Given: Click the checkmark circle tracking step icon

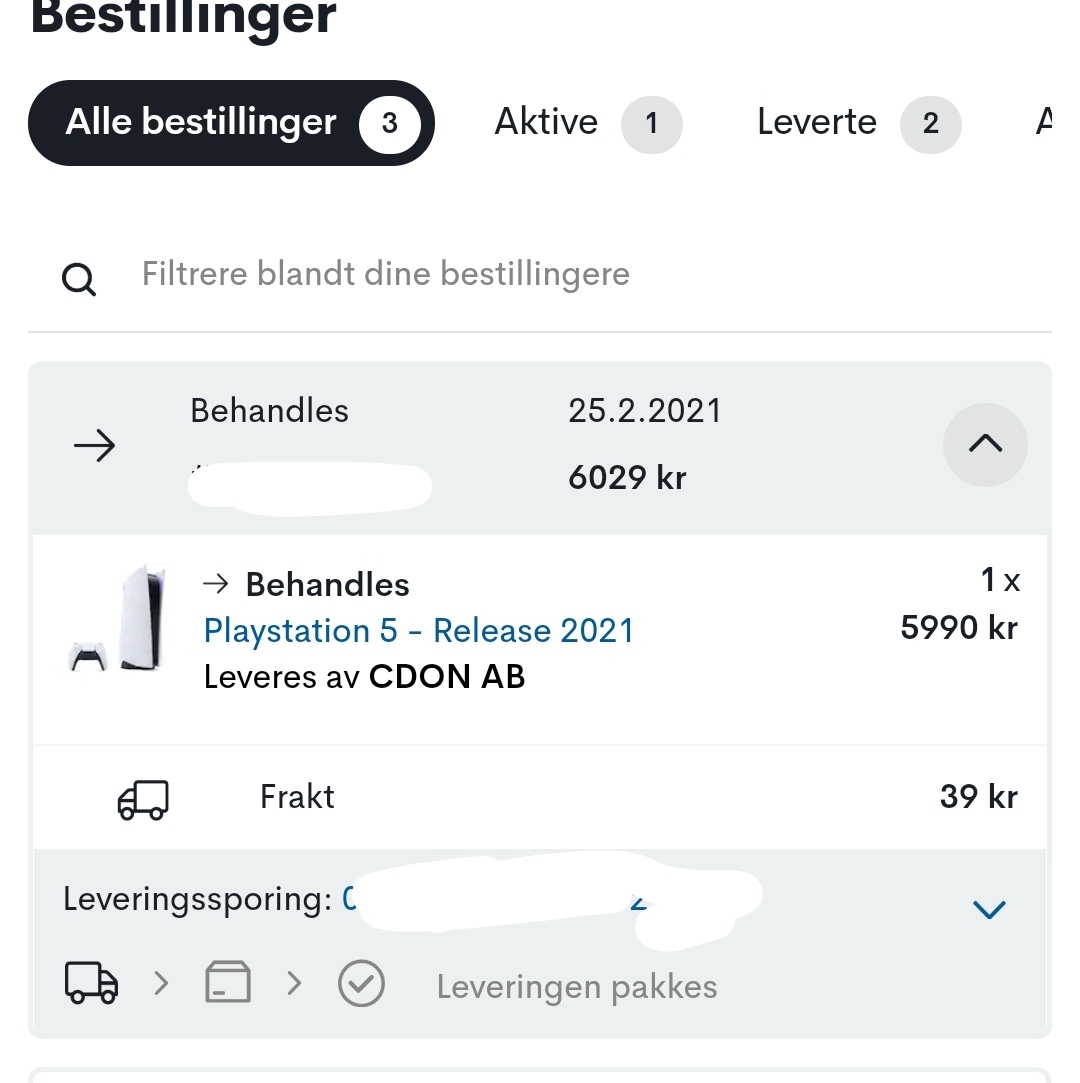Looking at the screenshot, I should (x=361, y=983).
